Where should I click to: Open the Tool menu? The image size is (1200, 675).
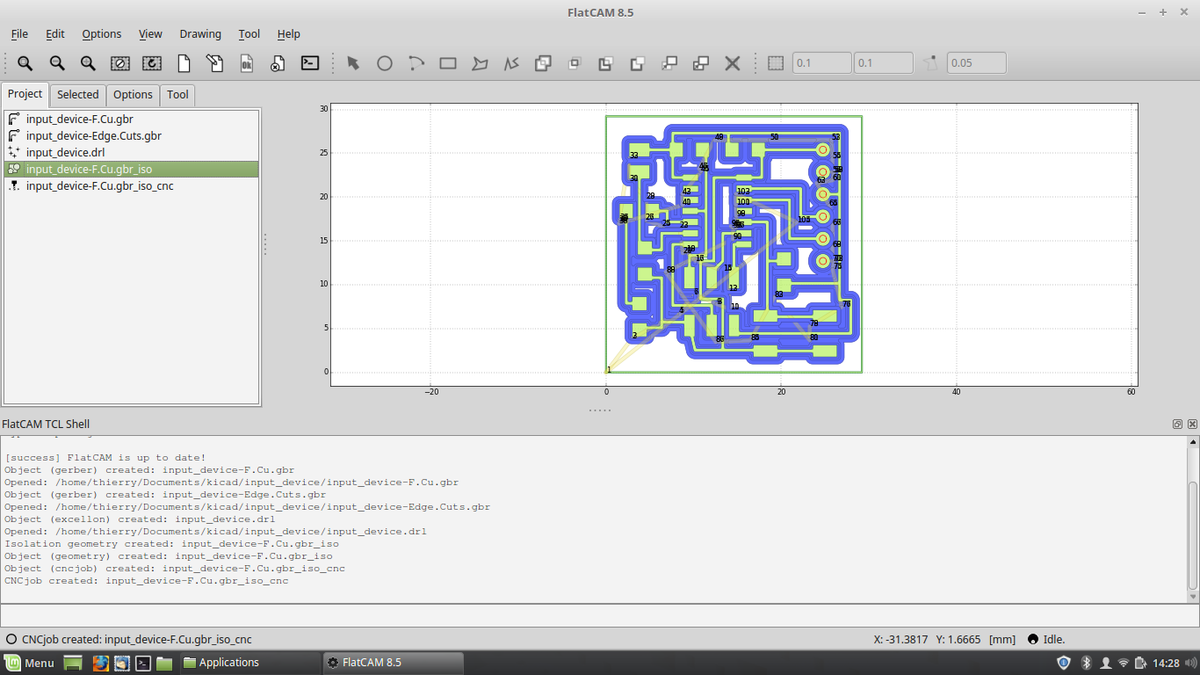tap(249, 34)
